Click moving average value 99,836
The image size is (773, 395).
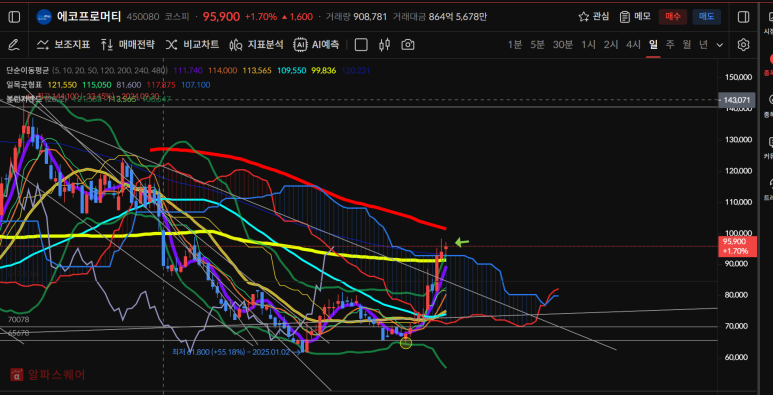[323, 71]
